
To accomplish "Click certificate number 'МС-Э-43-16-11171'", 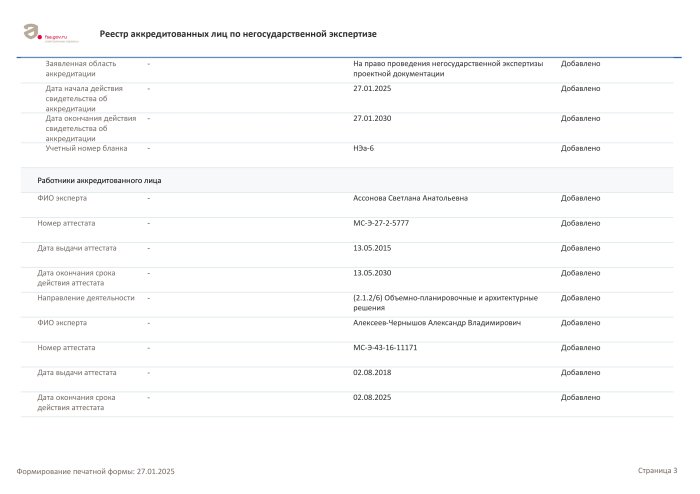I will pos(385,348).
